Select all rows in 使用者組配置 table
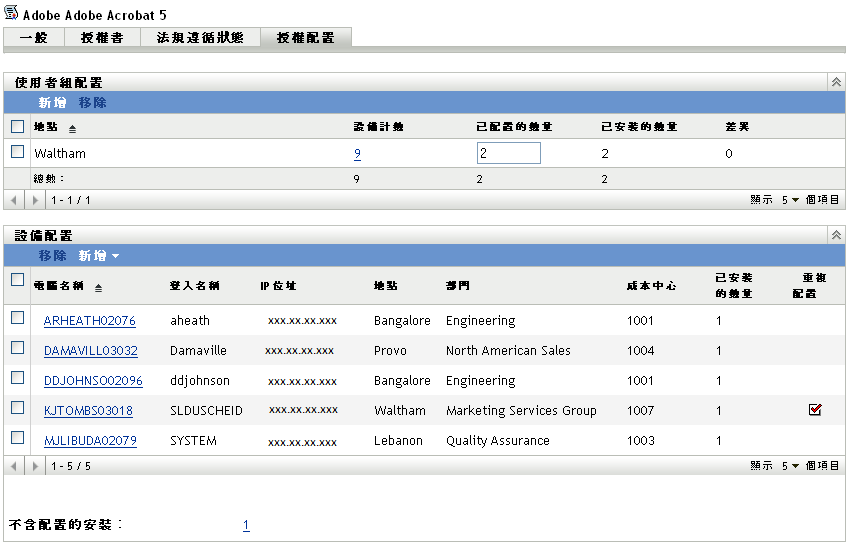This screenshot has width=848, height=544. click(x=17, y=127)
